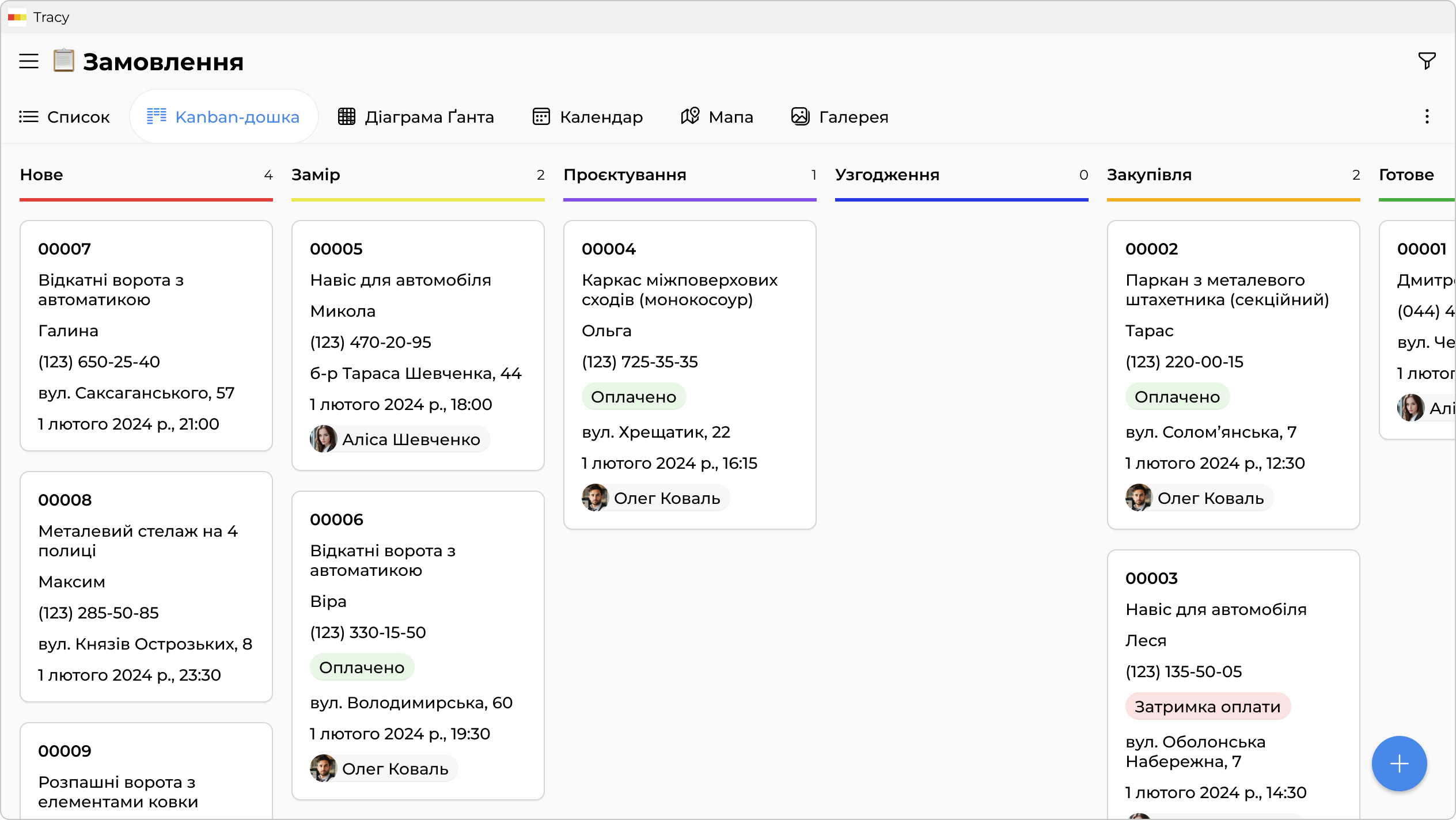Image resolution: width=1456 pixels, height=820 pixels.
Task: Show the Галерея gallery view
Action: pos(840,117)
